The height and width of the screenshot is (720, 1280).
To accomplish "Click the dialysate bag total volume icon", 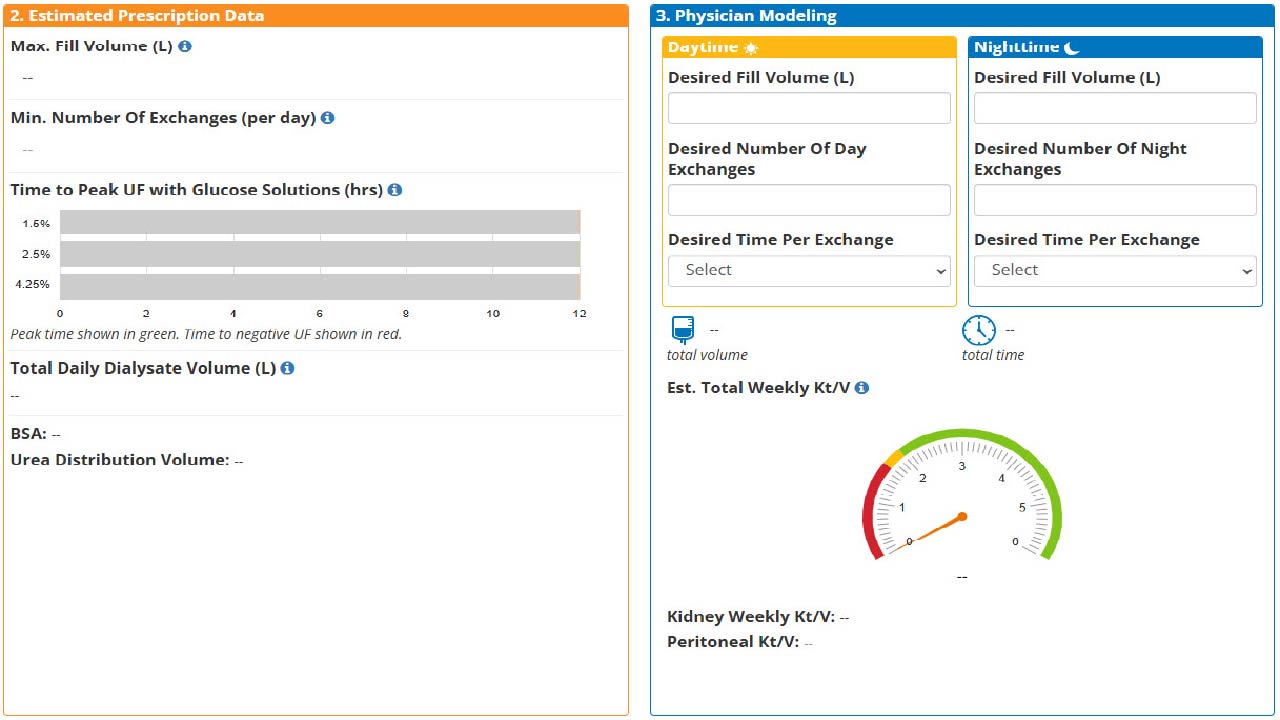I will click(x=683, y=330).
